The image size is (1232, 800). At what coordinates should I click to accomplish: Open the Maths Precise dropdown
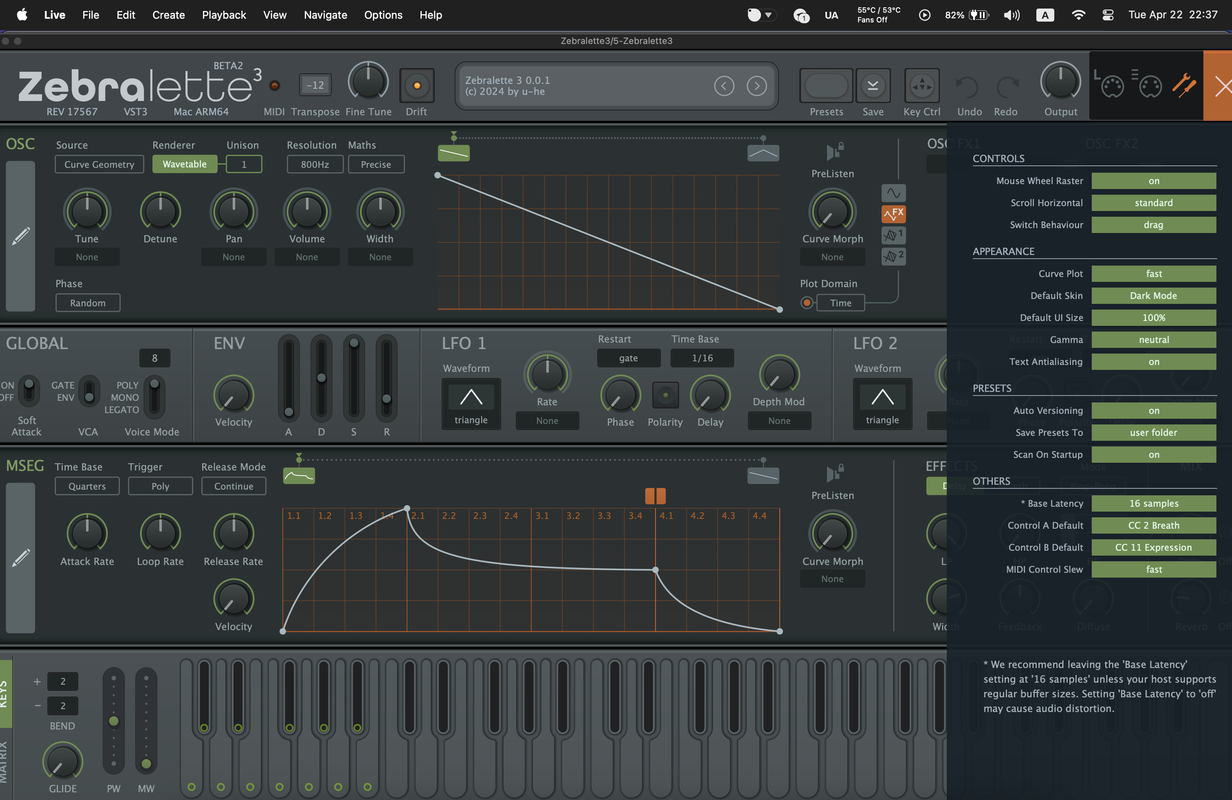point(376,164)
